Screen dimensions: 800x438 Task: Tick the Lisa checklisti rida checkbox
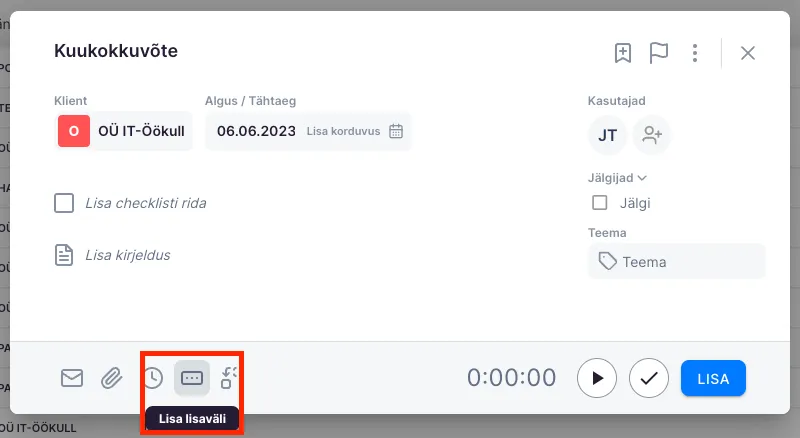64,204
